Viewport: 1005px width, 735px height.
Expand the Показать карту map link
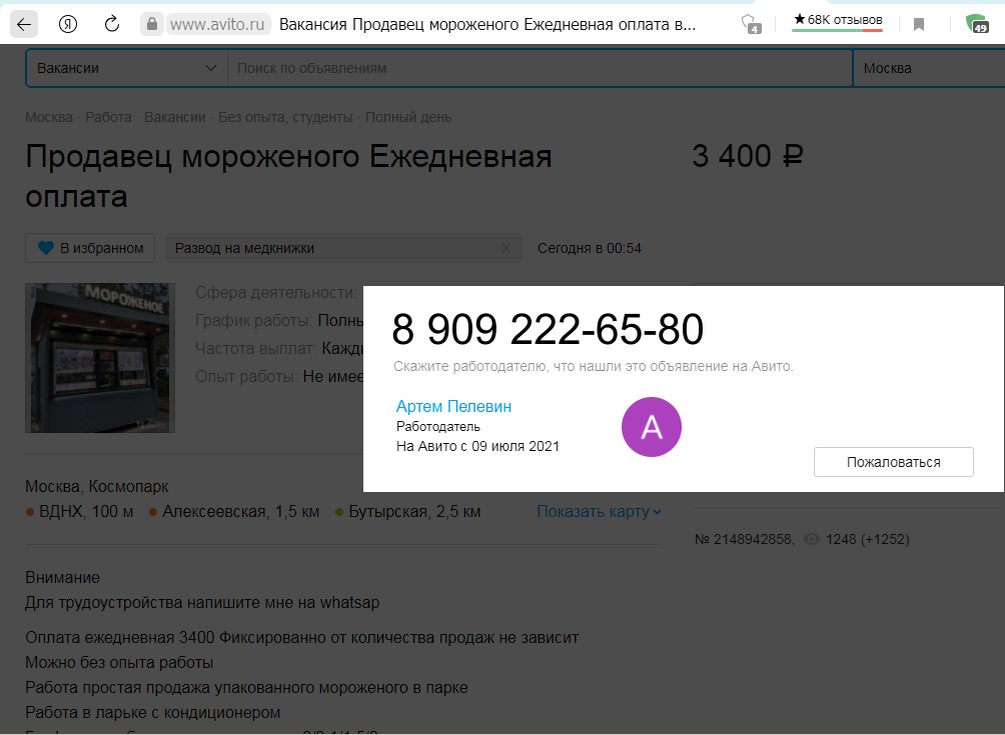[599, 511]
